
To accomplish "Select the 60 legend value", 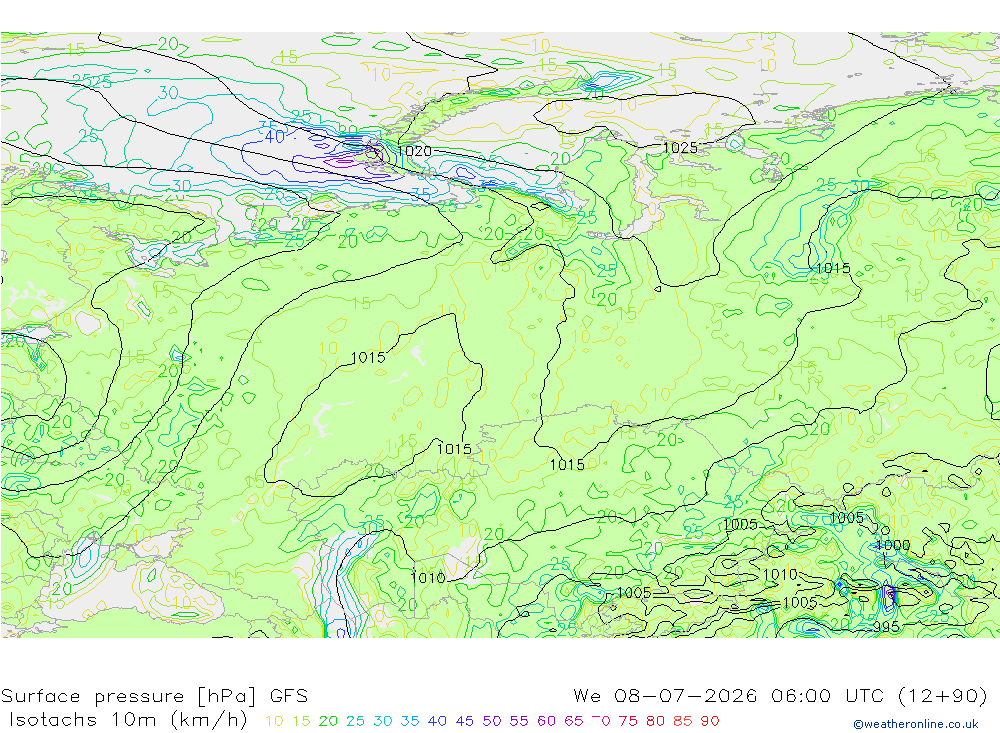I will (x=546, y=721).
